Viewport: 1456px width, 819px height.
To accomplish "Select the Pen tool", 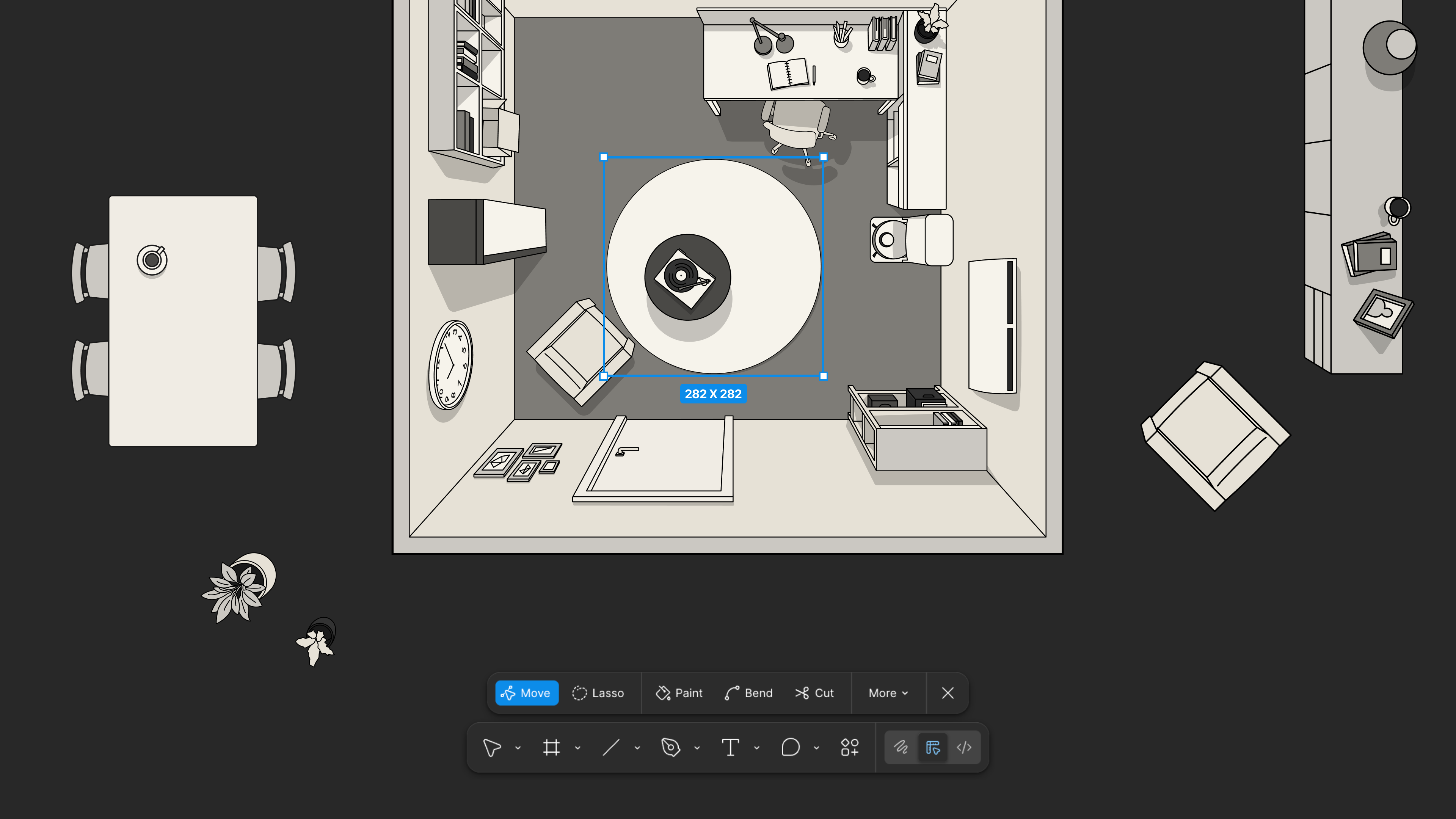I will click(670, 748).
